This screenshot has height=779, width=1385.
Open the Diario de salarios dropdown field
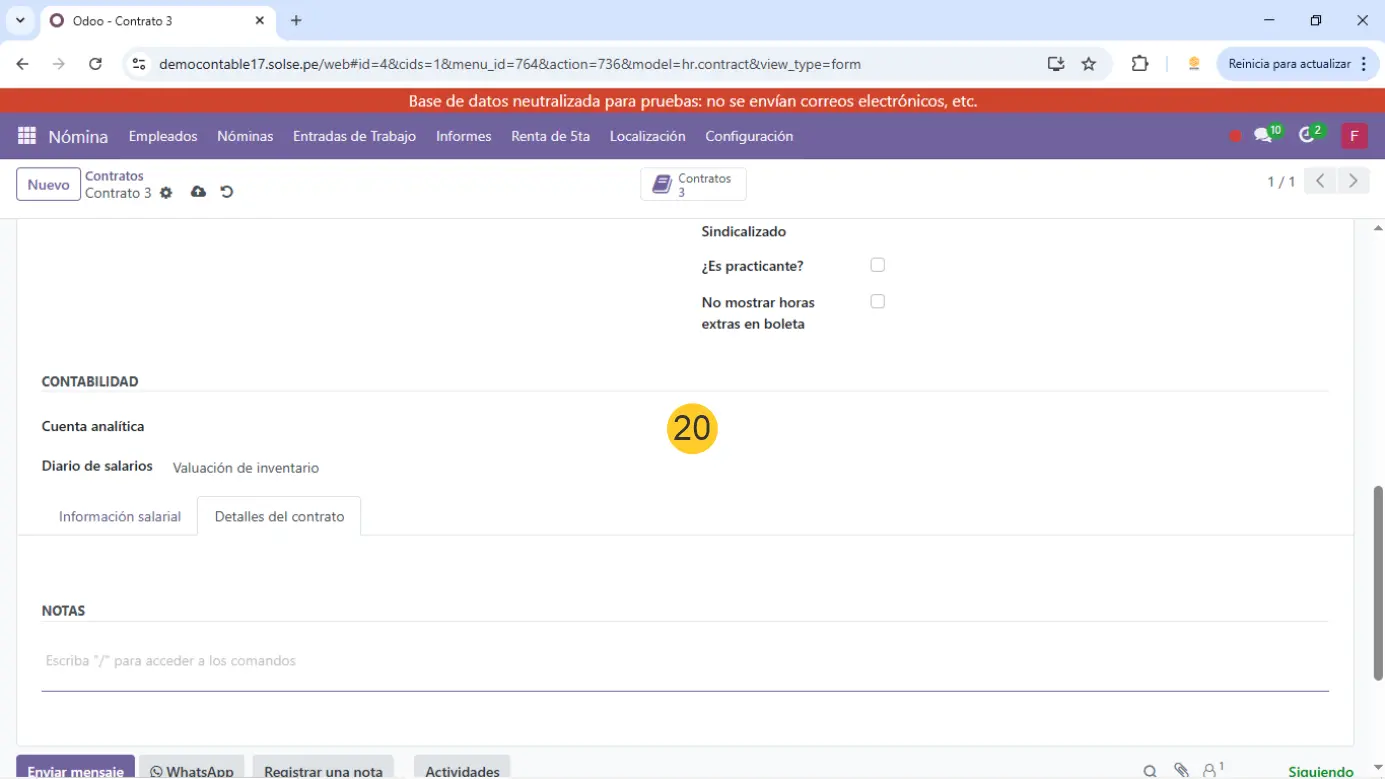[x=400, y=467]
